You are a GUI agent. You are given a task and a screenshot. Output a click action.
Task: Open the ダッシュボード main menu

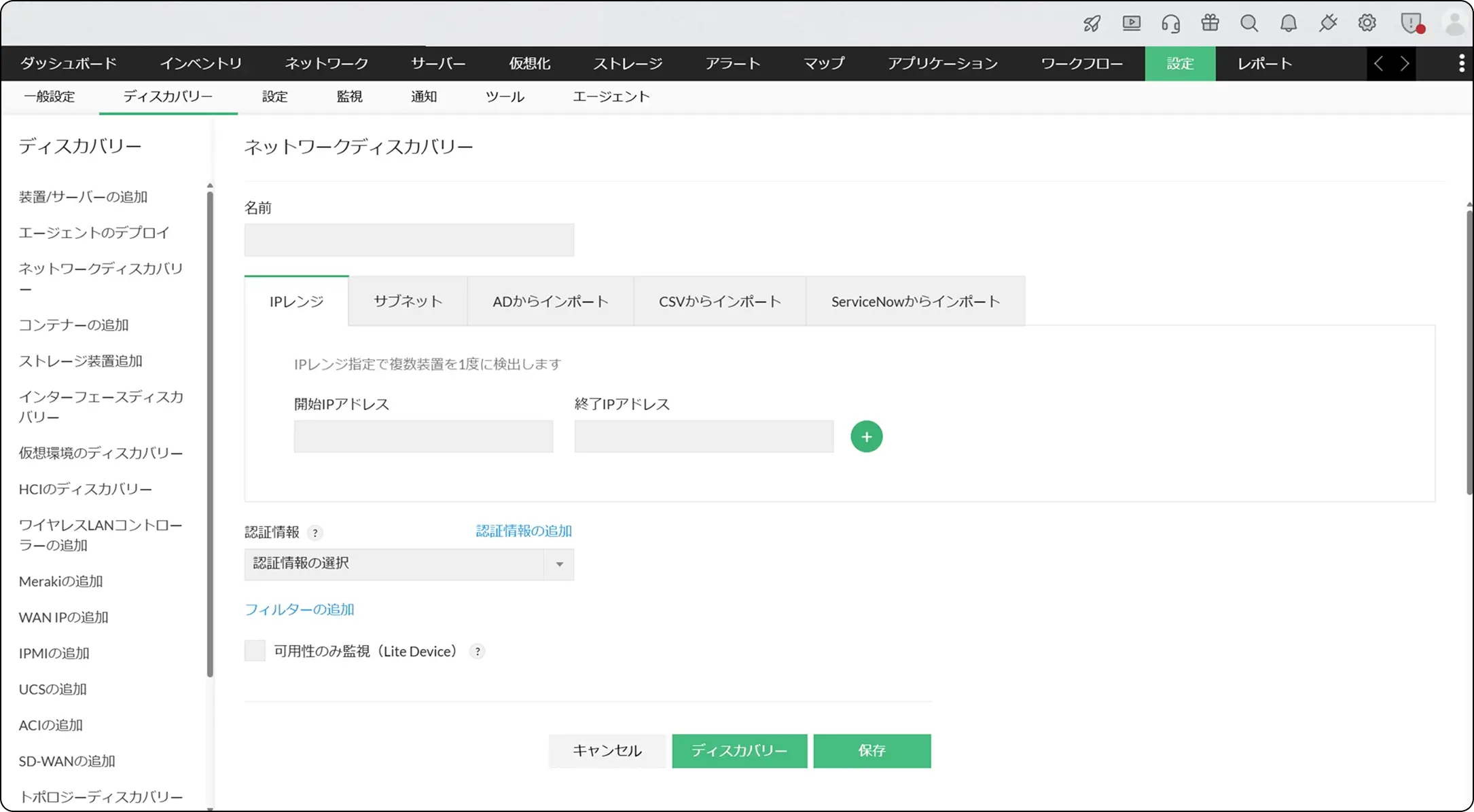tap(69, 64)
